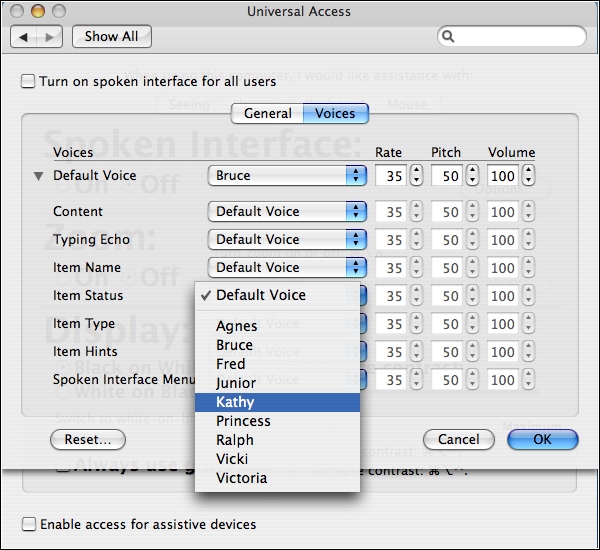Click the Typing Echo pitch stepper

(x=473, y=239)
